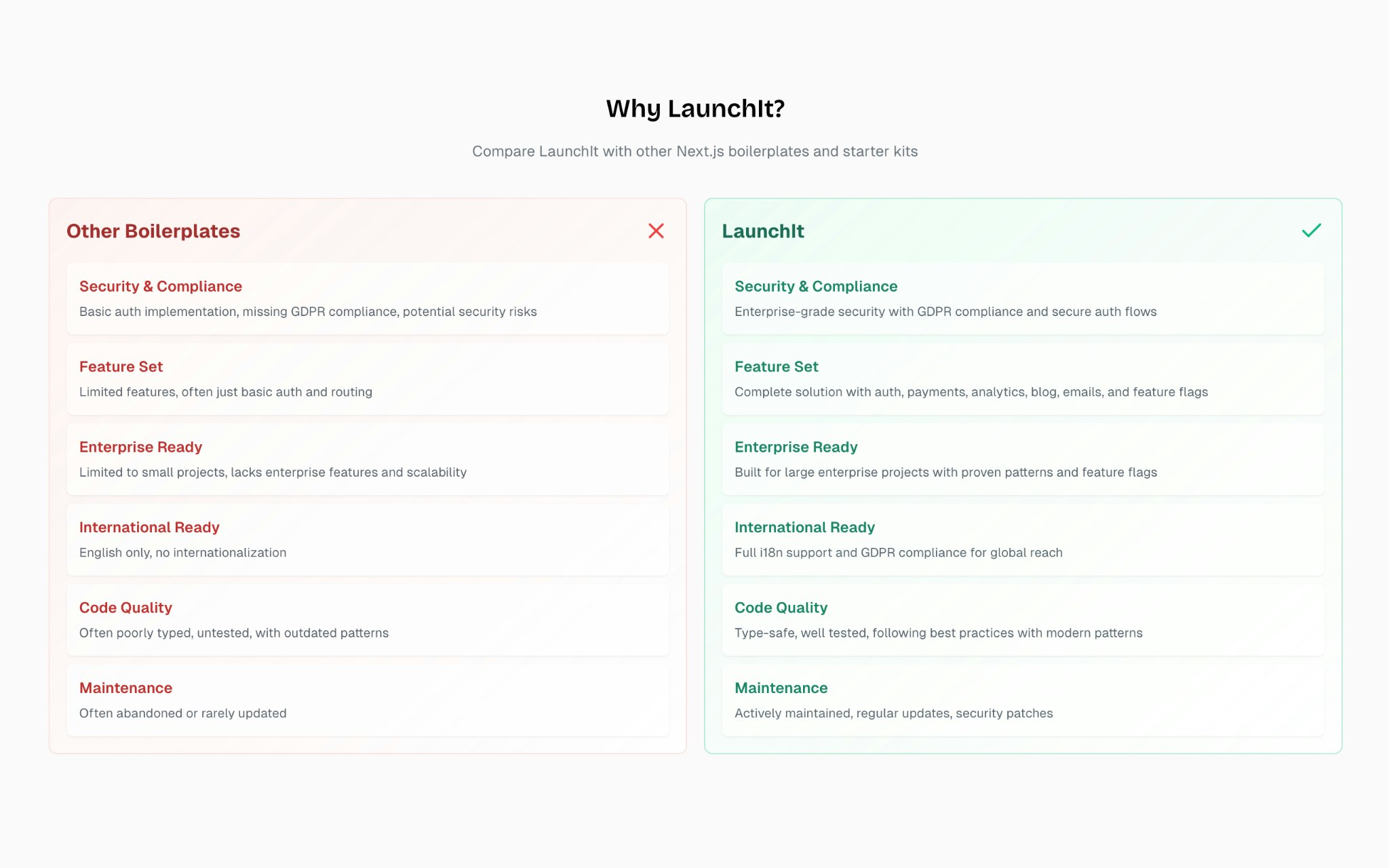Image resolution: width=1389 pixels, height=868 pixels.
Task: Click the red 'Code Quality' heading
Action: pyautogui.click(x=125, y=608)
